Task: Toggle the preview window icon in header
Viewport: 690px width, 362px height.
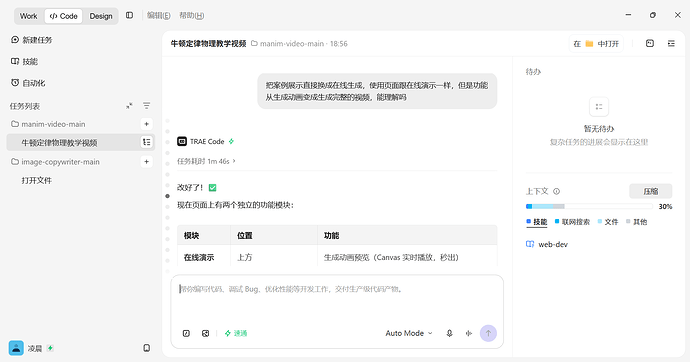Action: (650, 44)
